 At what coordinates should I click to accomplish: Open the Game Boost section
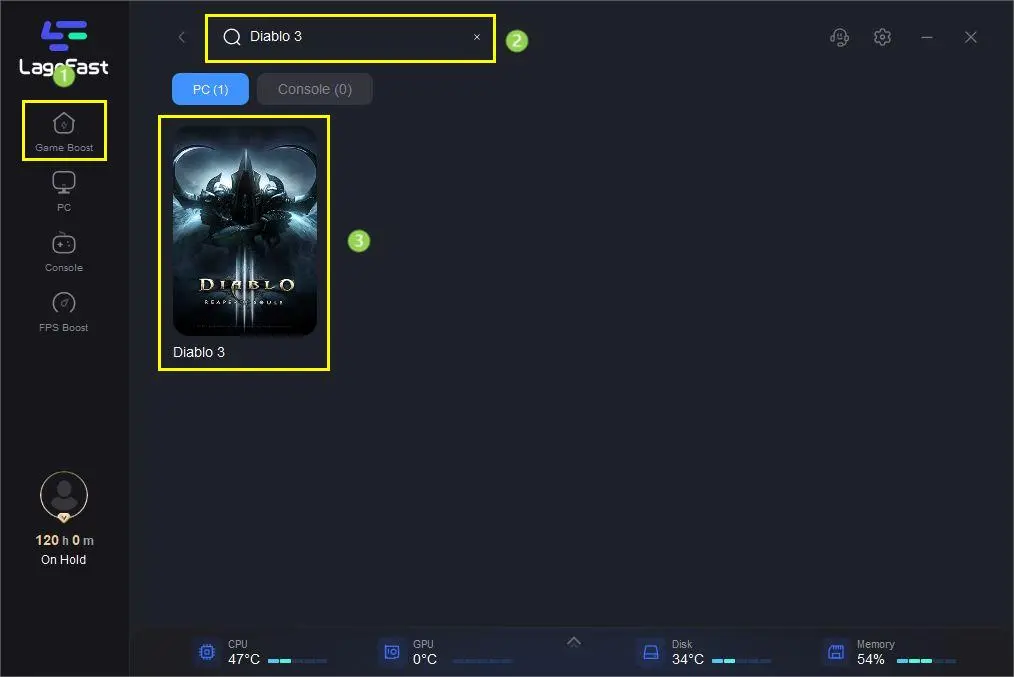[x=64, y=131]
